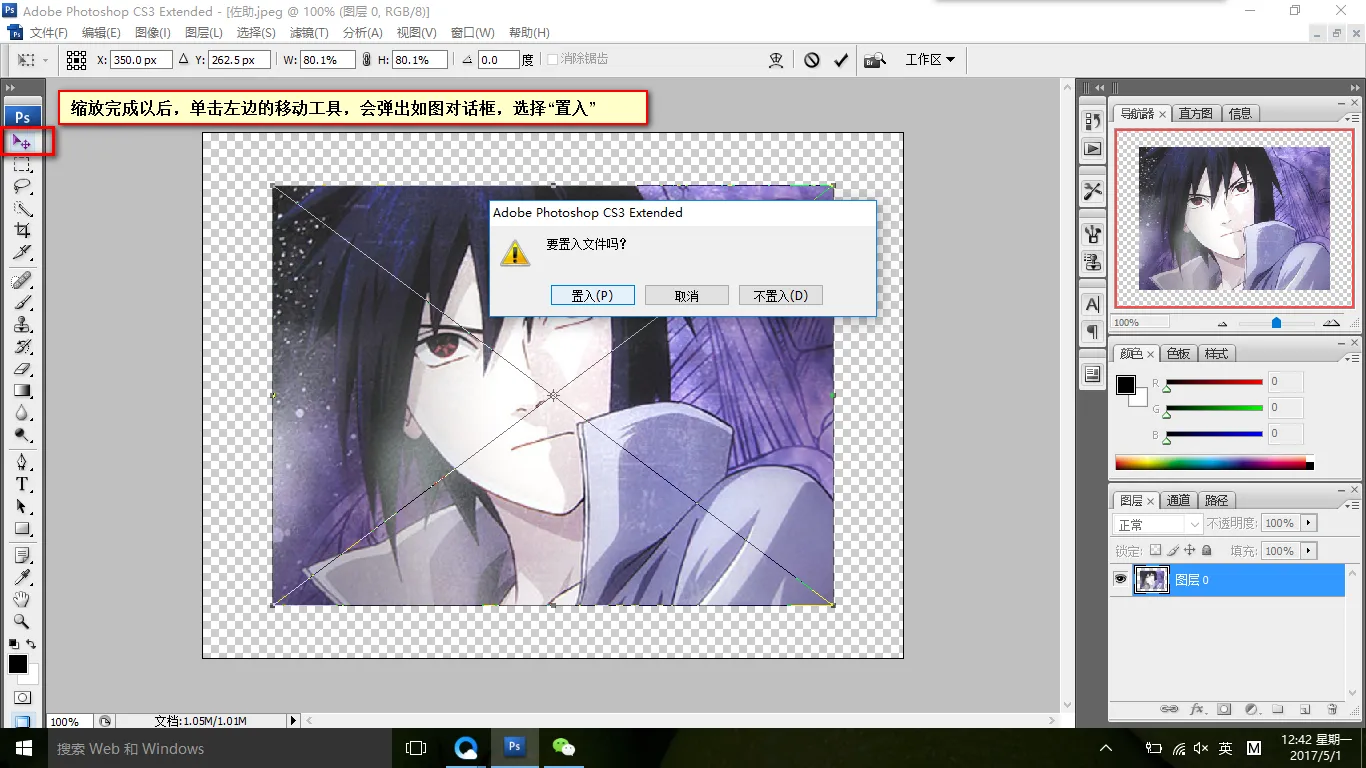
Task: Click the 取消 button in dialog
Action: pyautogui.click(x=686, y=296)
